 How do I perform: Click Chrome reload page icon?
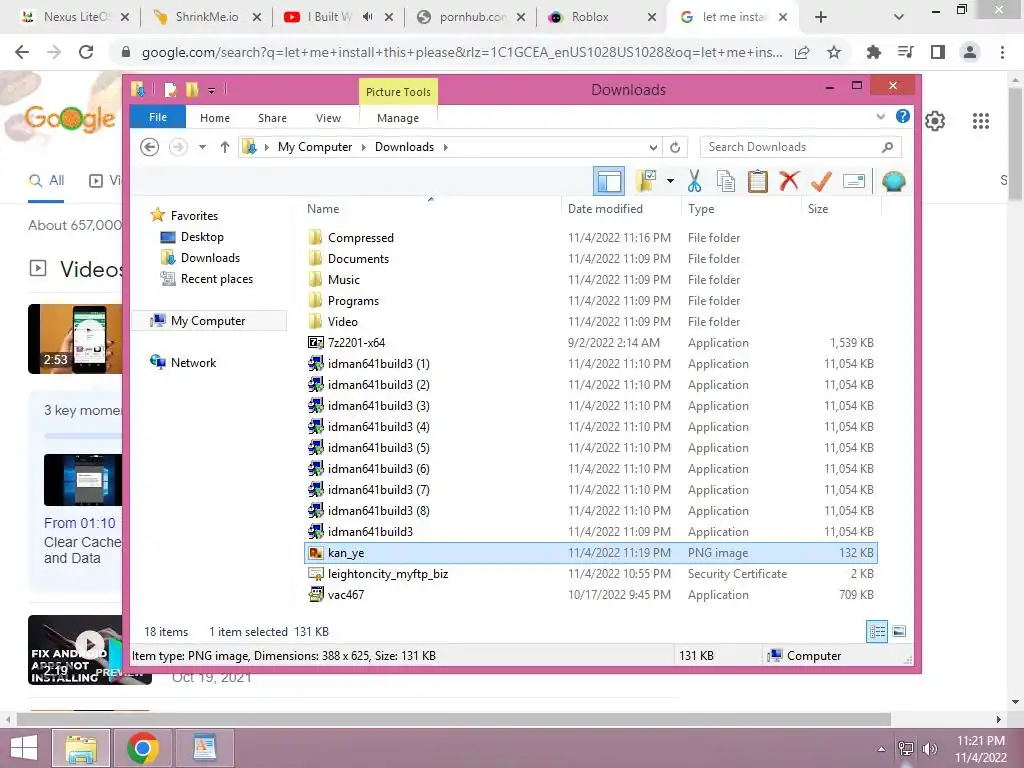(x=86, y=52)
